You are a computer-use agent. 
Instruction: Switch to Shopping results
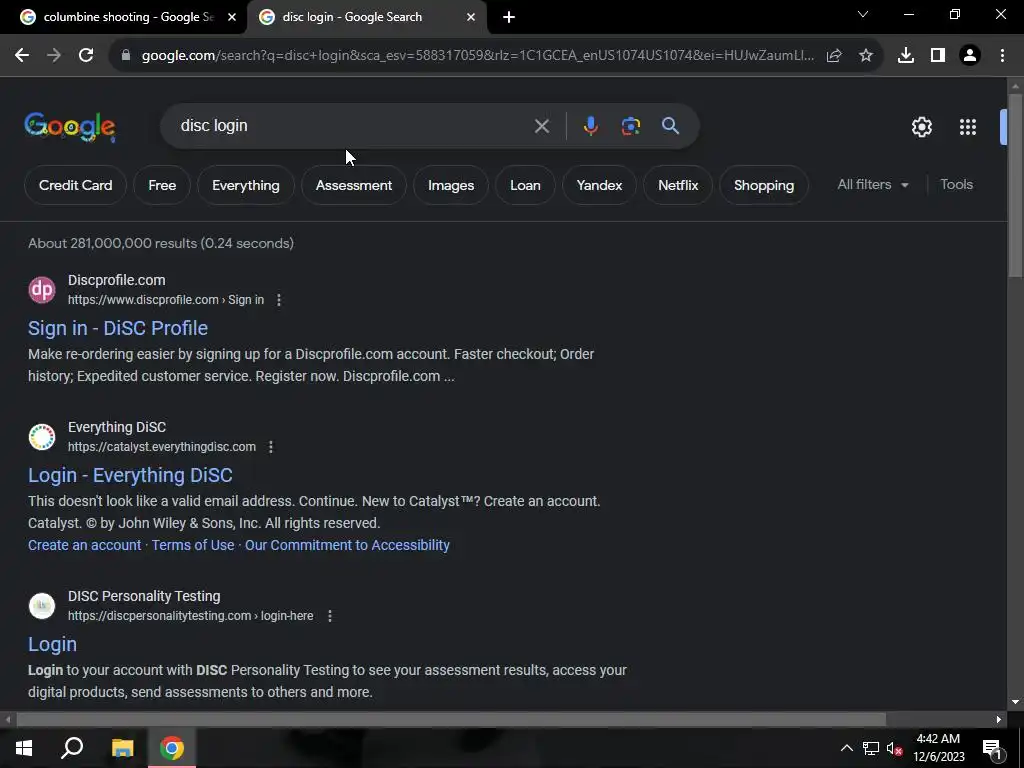click(764, 185)
